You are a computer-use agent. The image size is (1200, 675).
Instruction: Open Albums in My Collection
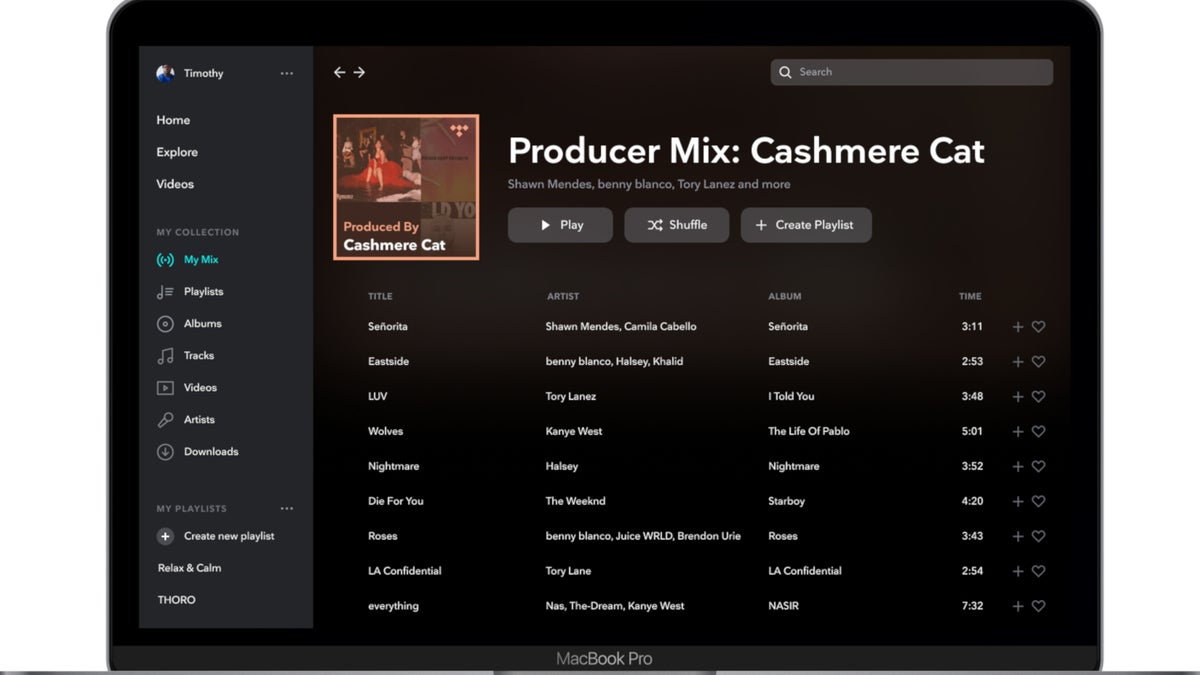pyautogui.click(x=189, y=323)
